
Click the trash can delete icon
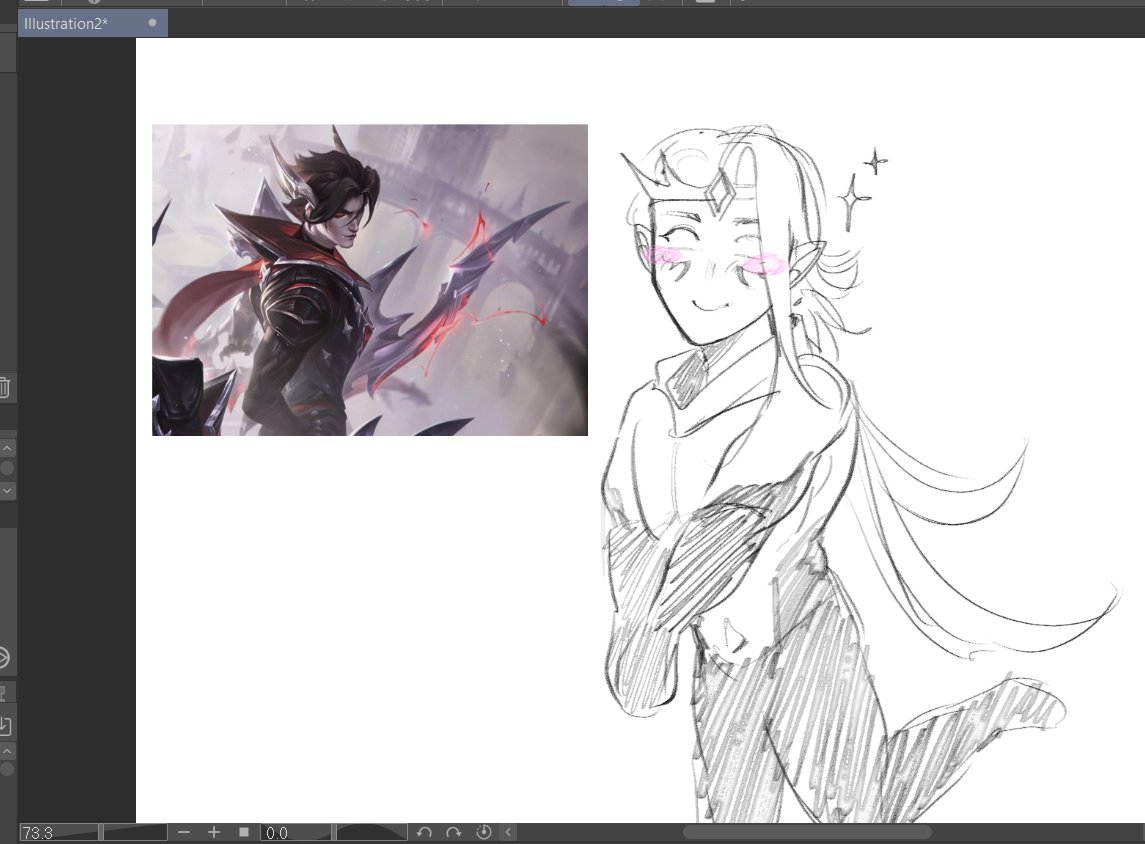(x=4, y=387)
